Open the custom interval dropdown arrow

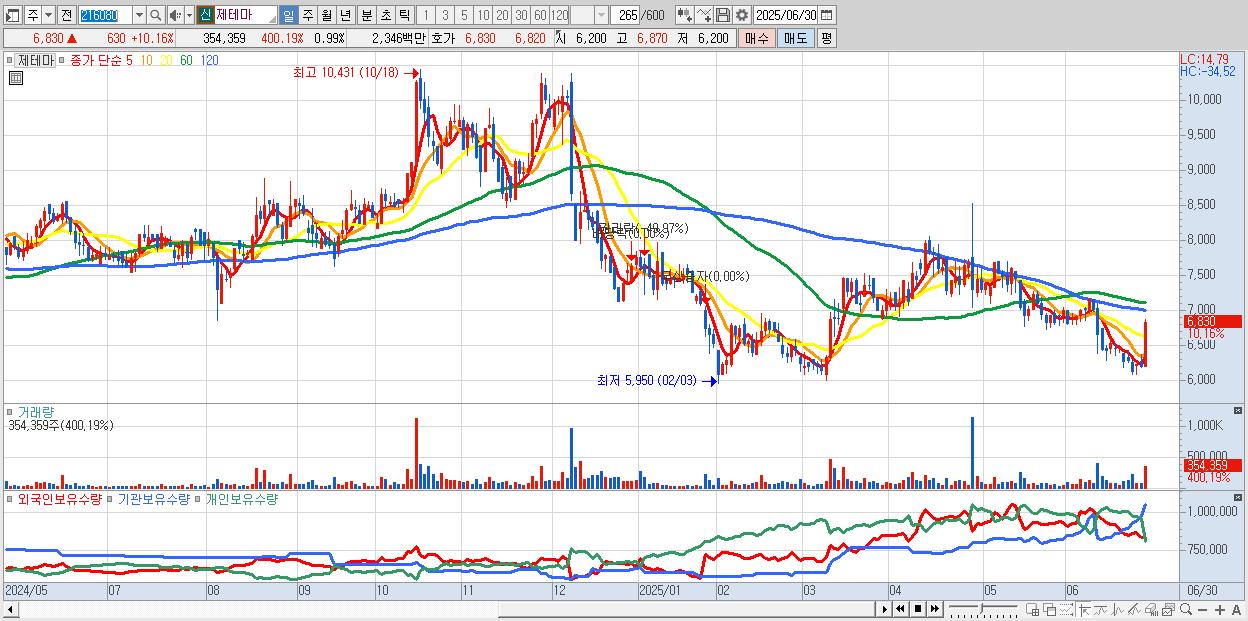[x=601, y=16]
